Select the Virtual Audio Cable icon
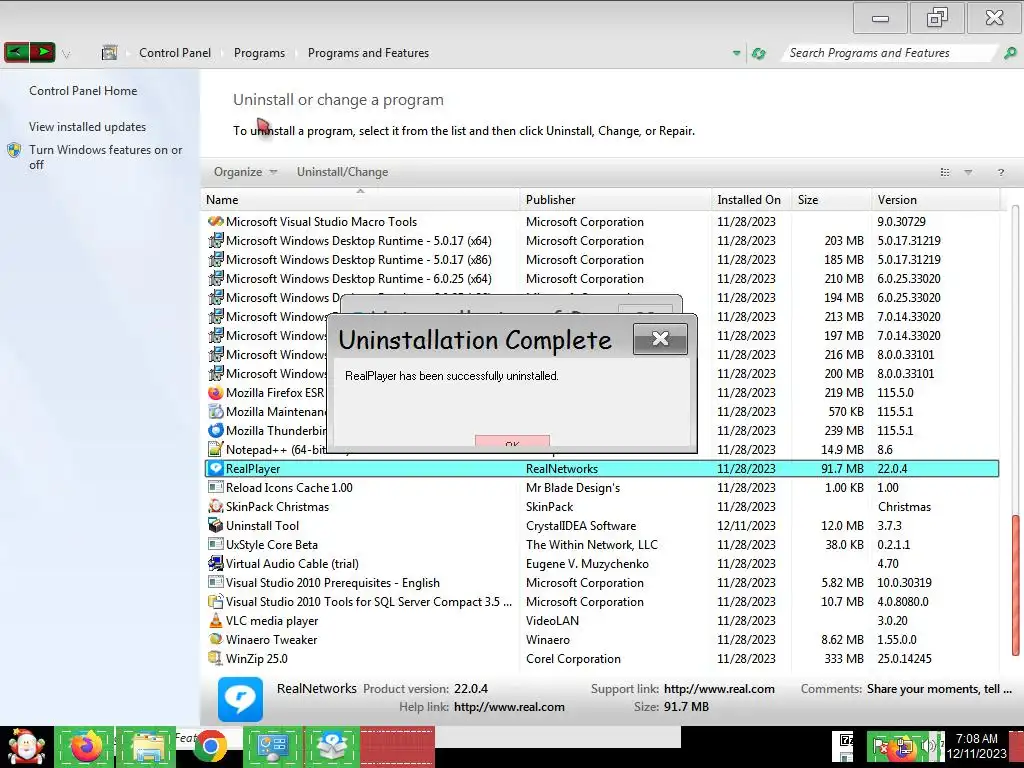Image resolution: width=1024 pixels, height=768 pixels. point(216,563)
